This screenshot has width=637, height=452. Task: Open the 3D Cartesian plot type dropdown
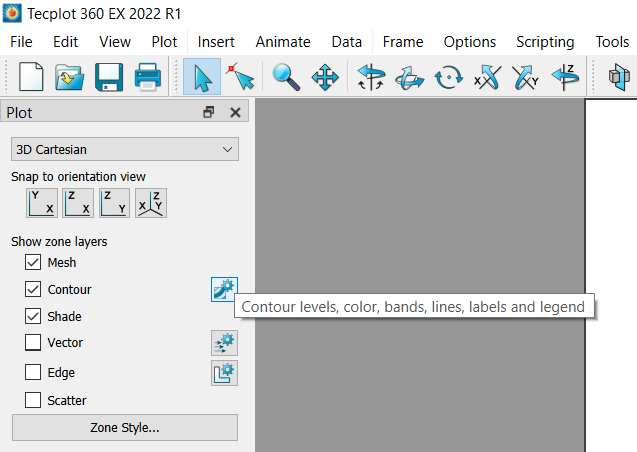[x=125, y=149]
